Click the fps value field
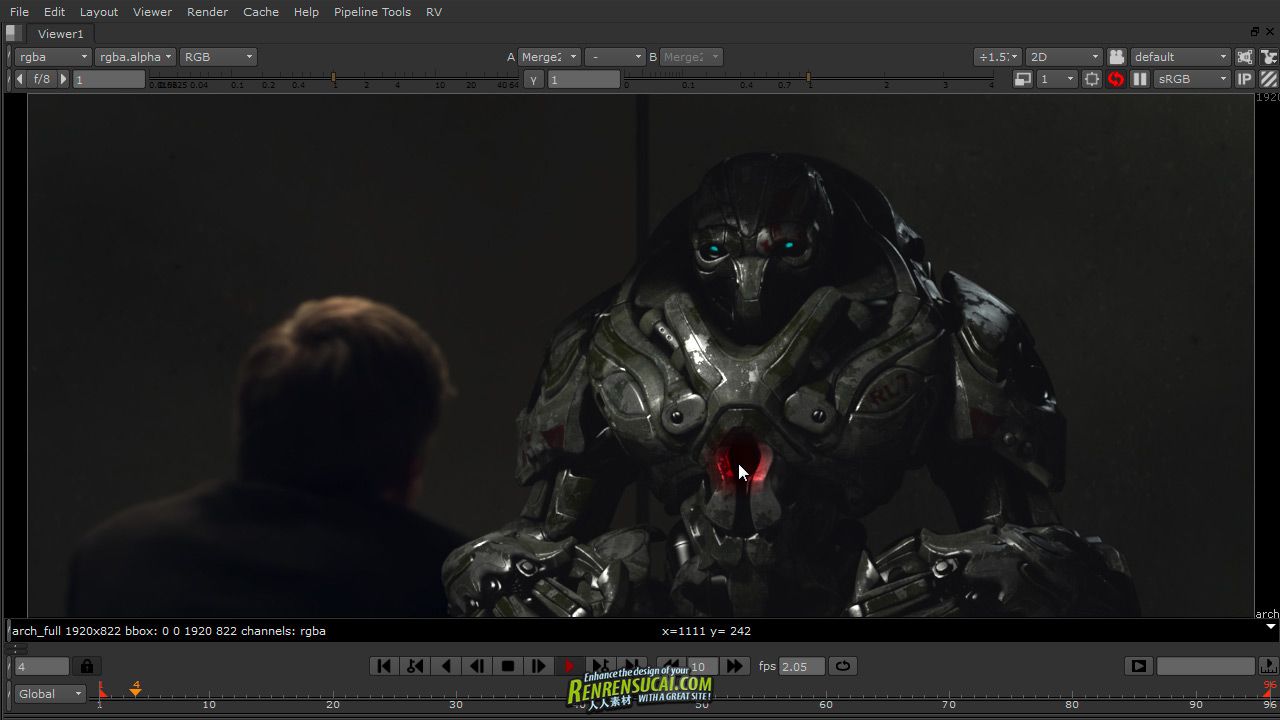The height and width of the screenshot is (720, 1280). [802, 666]
